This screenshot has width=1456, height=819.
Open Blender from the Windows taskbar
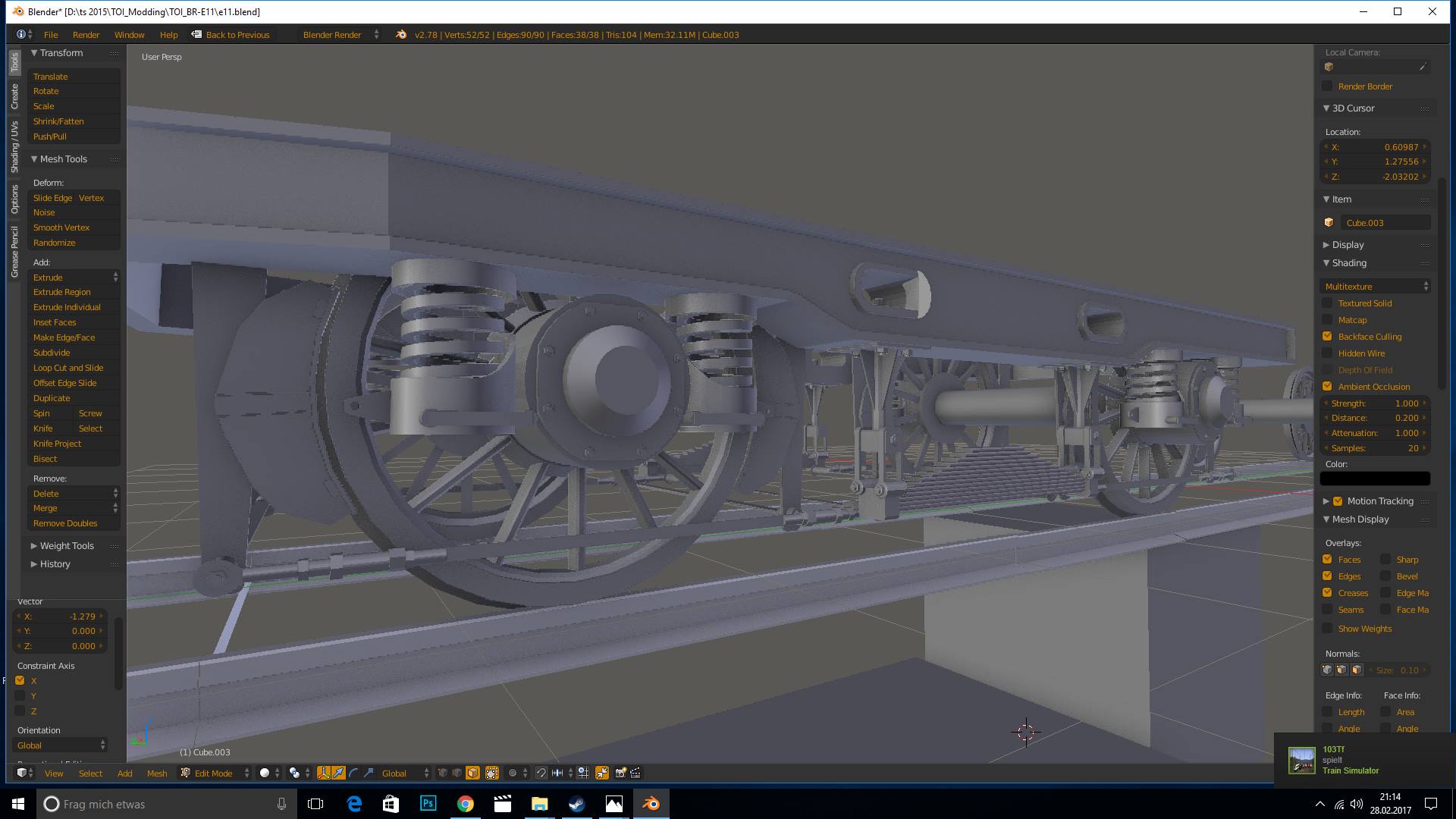coord(651,804)
